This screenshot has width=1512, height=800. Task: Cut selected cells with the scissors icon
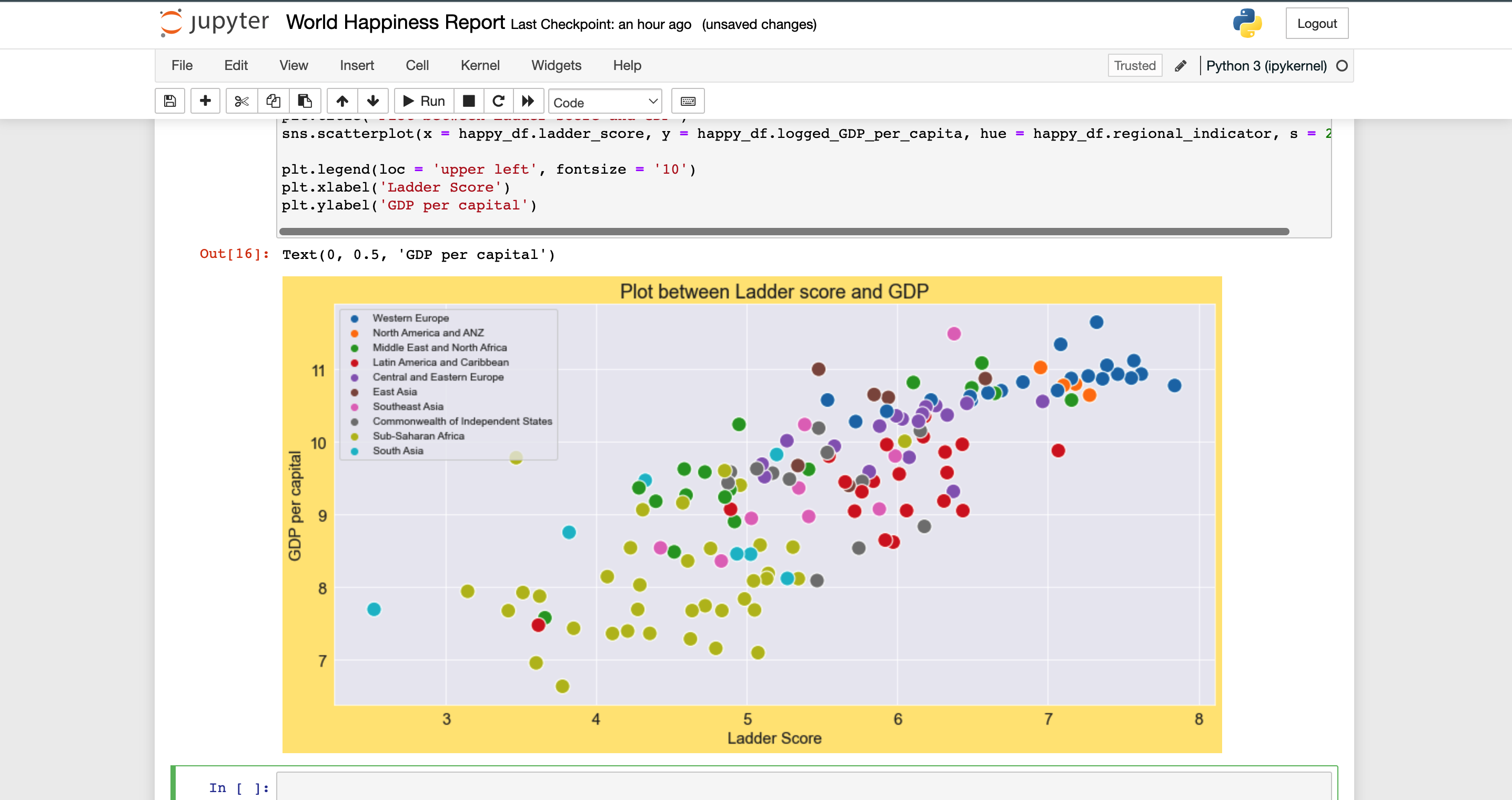241,101
